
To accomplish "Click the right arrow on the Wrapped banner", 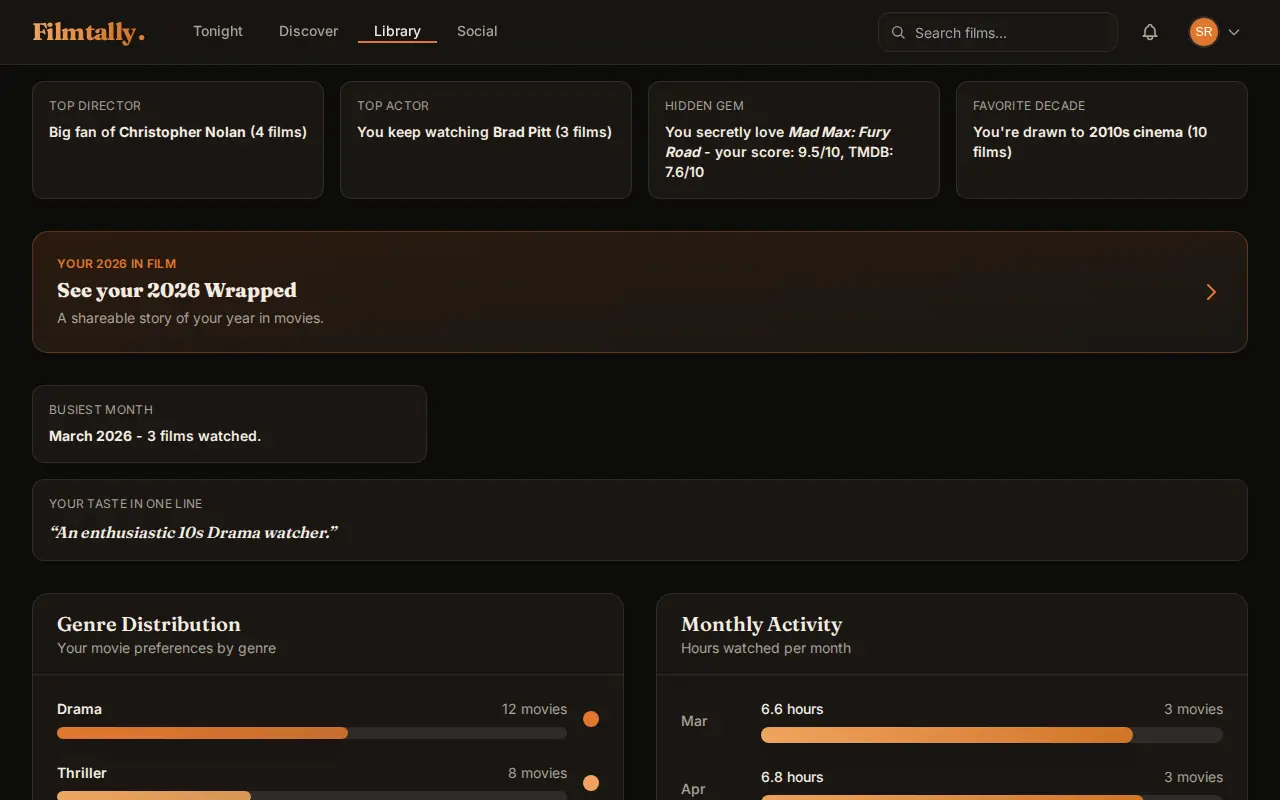I will coord(1211,292).
